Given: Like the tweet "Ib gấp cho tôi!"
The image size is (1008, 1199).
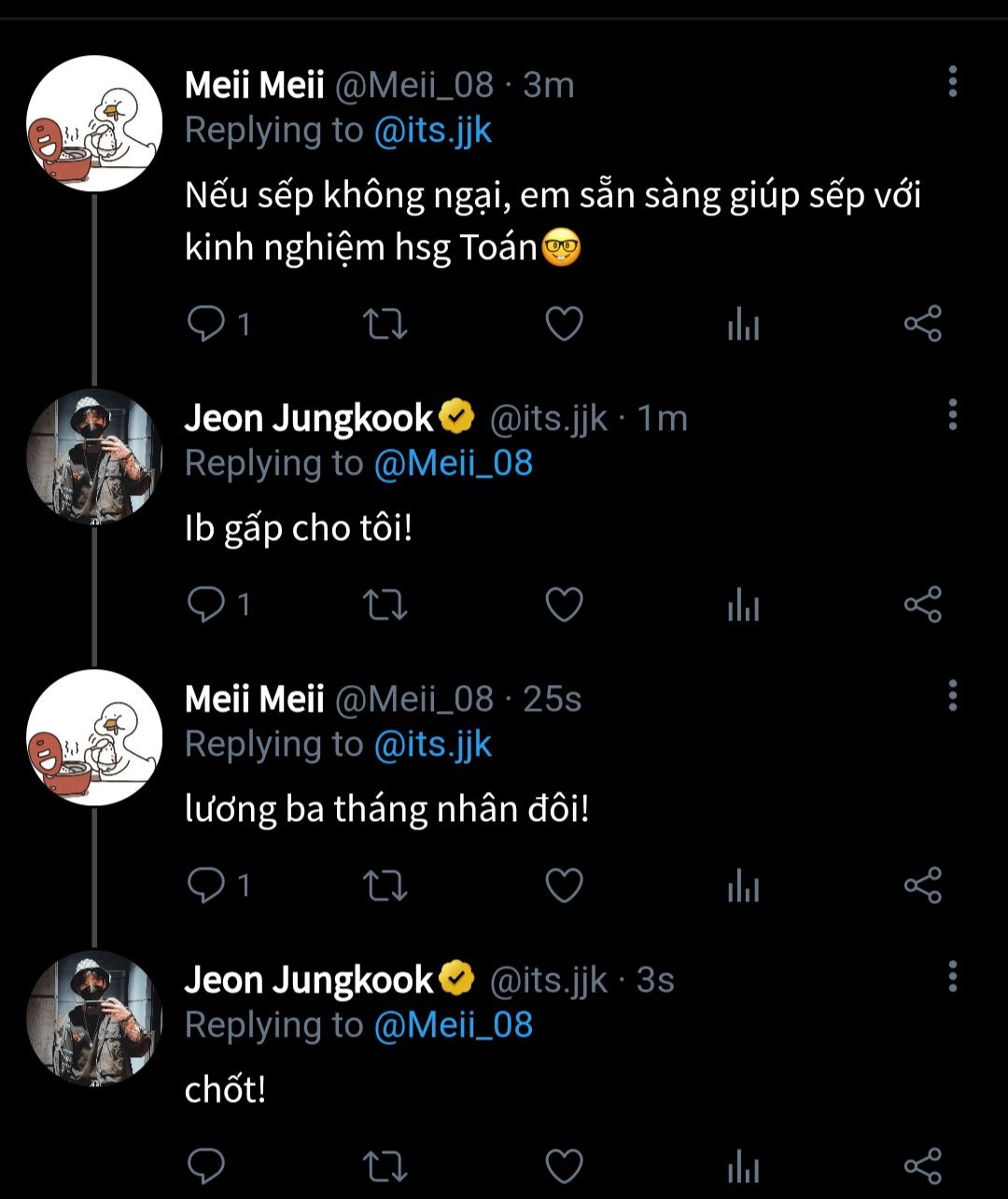Looking at the screenshot, I should [x=564, y=605].
